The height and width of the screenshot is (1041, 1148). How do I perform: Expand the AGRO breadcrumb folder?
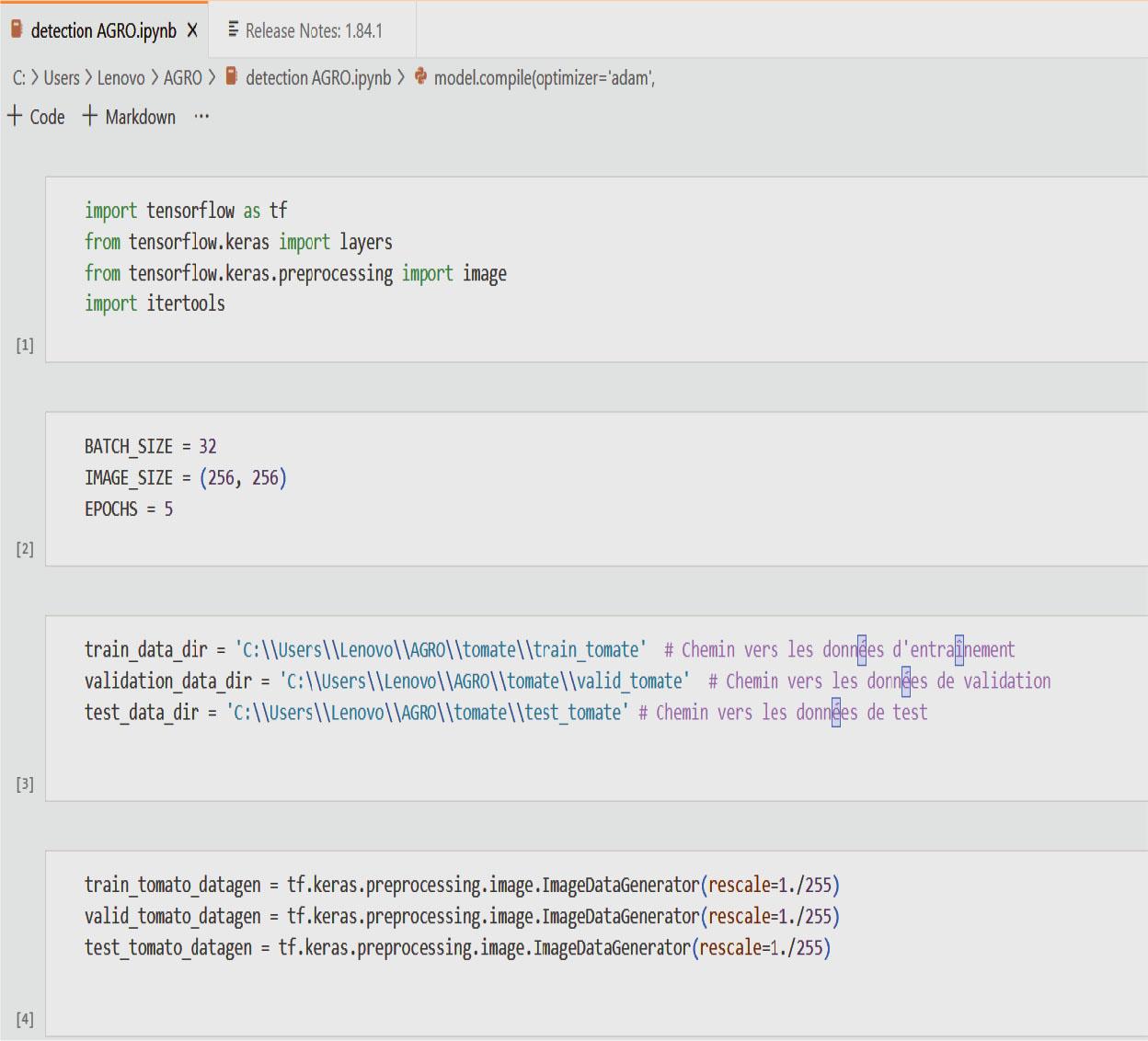(x=182, y=78)
